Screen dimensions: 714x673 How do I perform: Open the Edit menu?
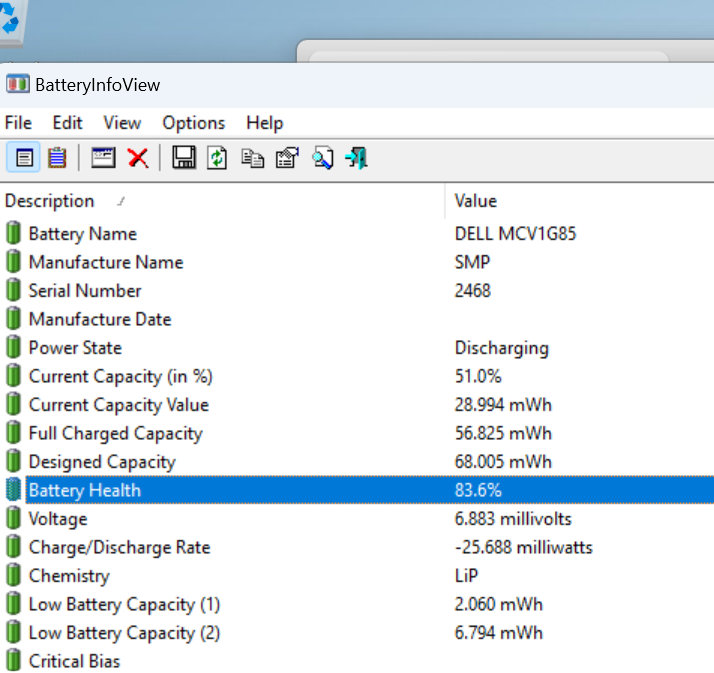click(67, 123)
